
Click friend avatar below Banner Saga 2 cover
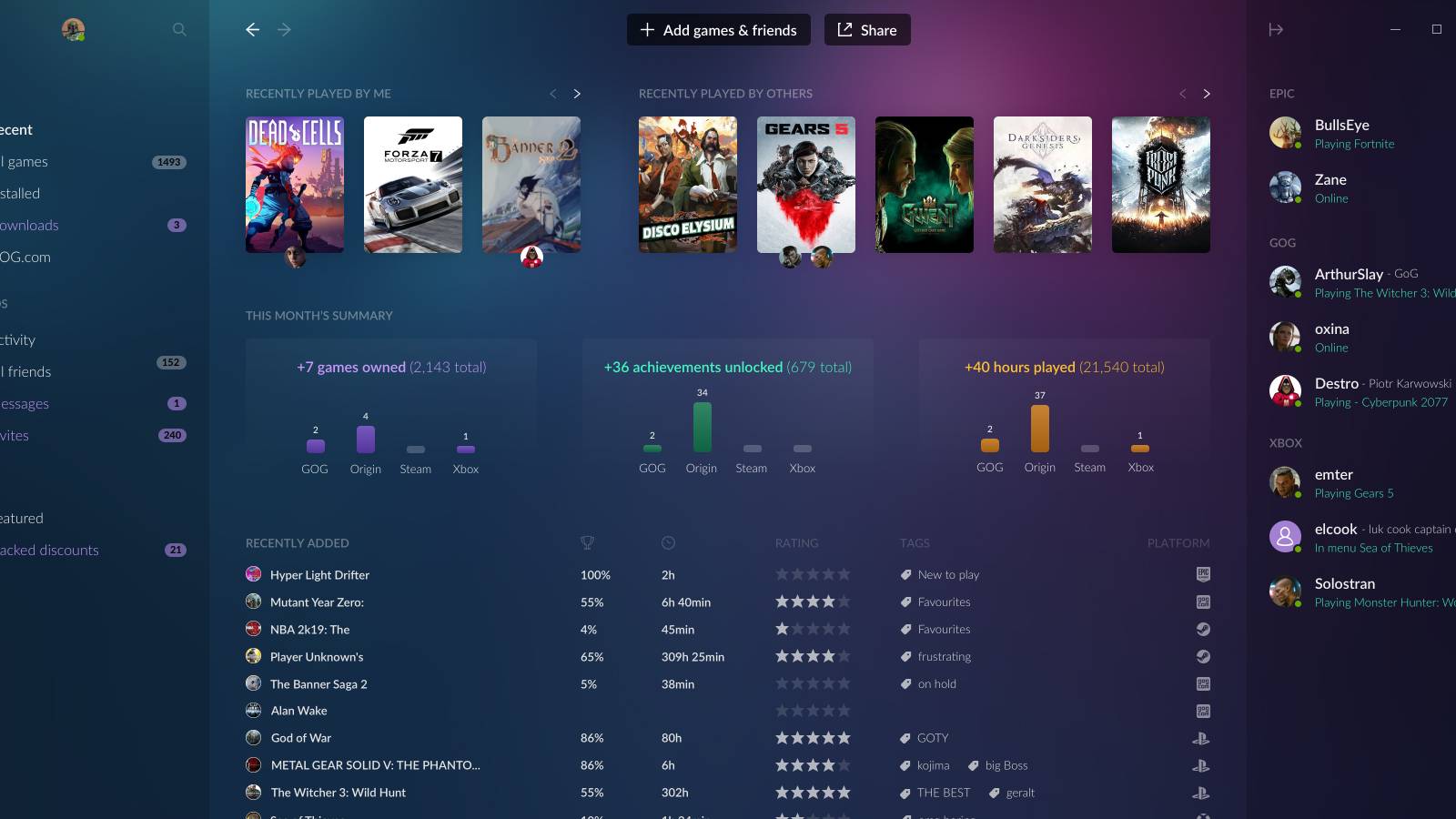coord(531,257)
